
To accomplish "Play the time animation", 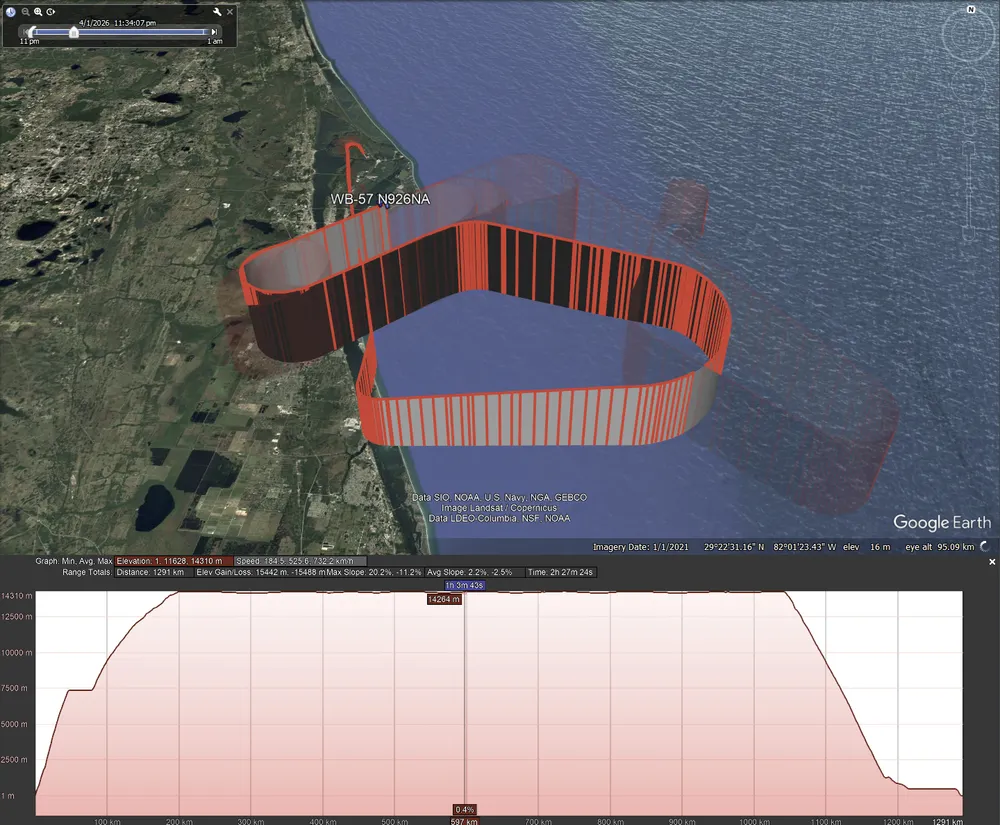I will [50, 12].
